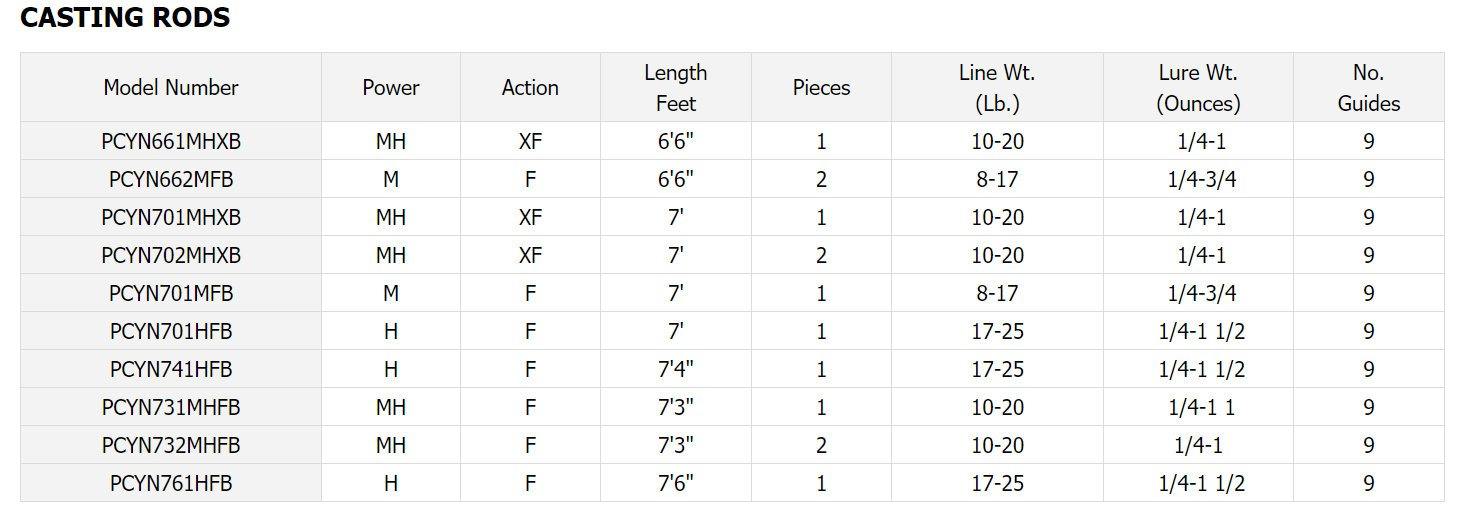Image resolution: width=1462 pixels, height=513 pixels.
Task: Click the Action column header
Action: point(530,88)
